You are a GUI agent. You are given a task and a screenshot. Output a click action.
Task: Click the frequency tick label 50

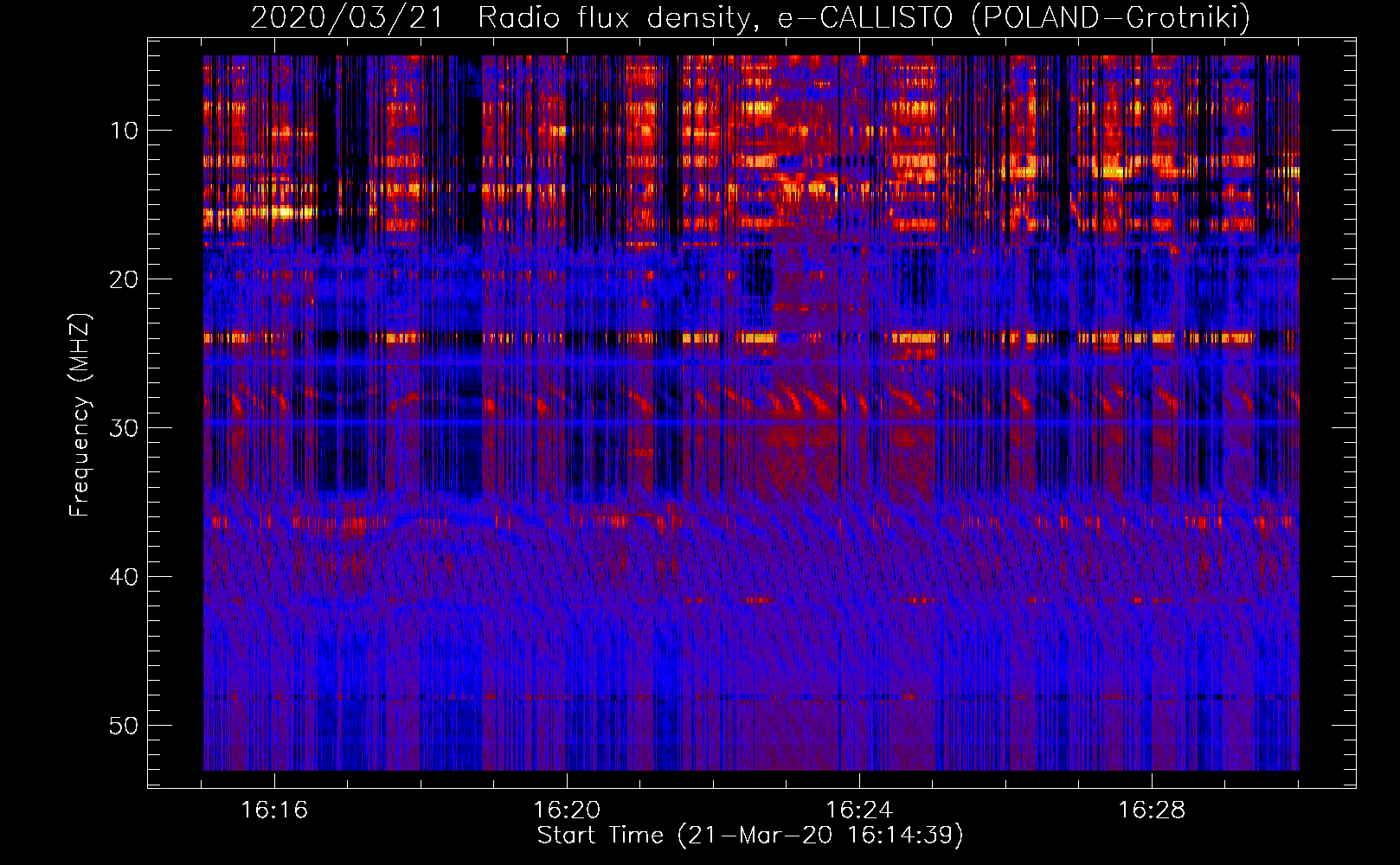coord(124,726)
